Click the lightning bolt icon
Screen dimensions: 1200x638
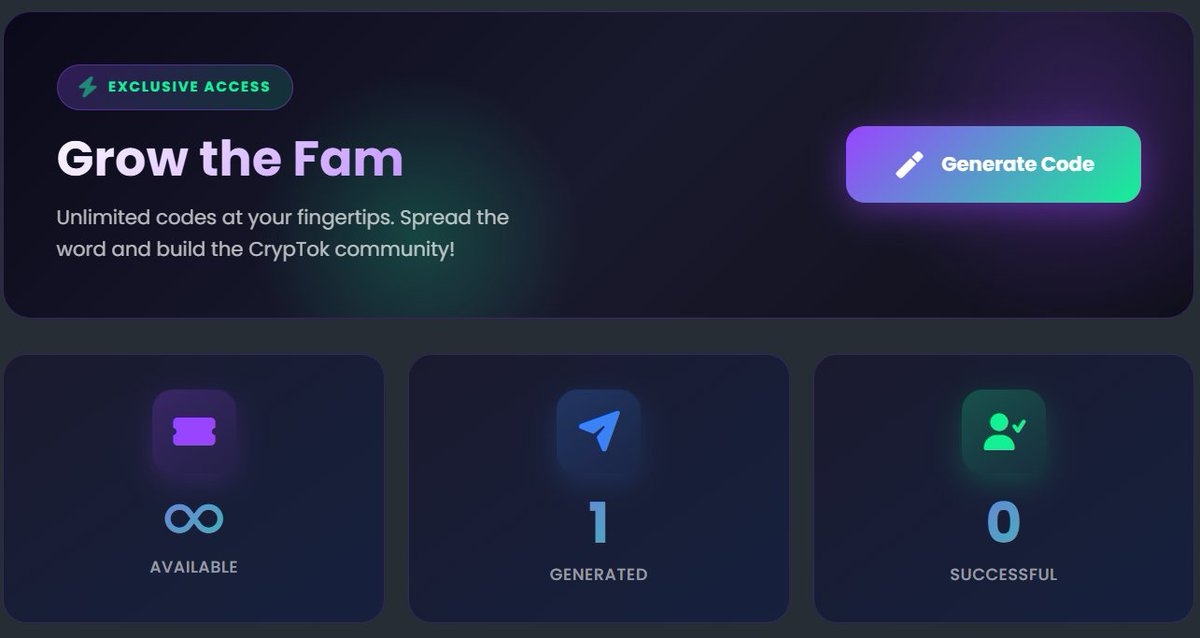(88, 87)
